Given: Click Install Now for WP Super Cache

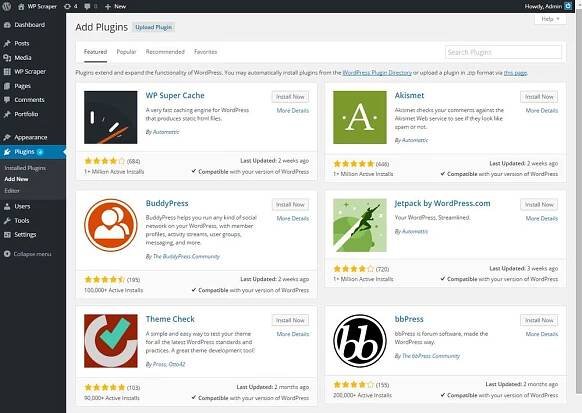Looking at the screenshot, I should 290,97.
